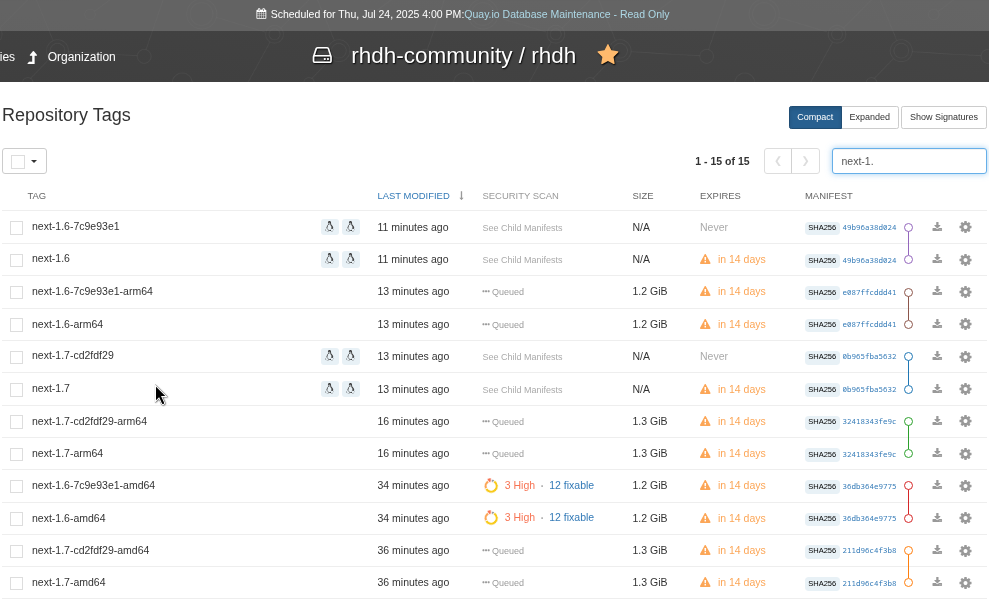Click warning icon in next-1.6-arm64 expiry

pyautogui.click(x=705, y=324)
